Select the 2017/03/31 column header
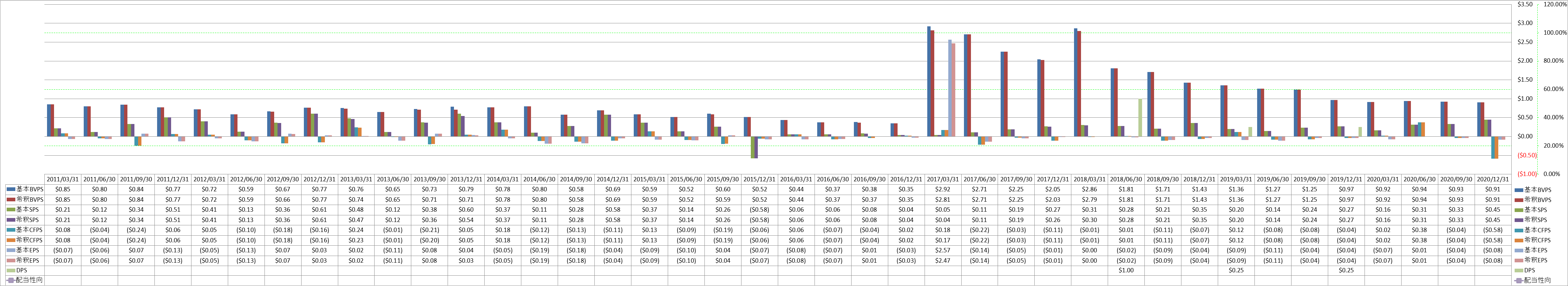Image resolution: width=1568 pixels, height=286 pixels. click(x=943, y=180)
